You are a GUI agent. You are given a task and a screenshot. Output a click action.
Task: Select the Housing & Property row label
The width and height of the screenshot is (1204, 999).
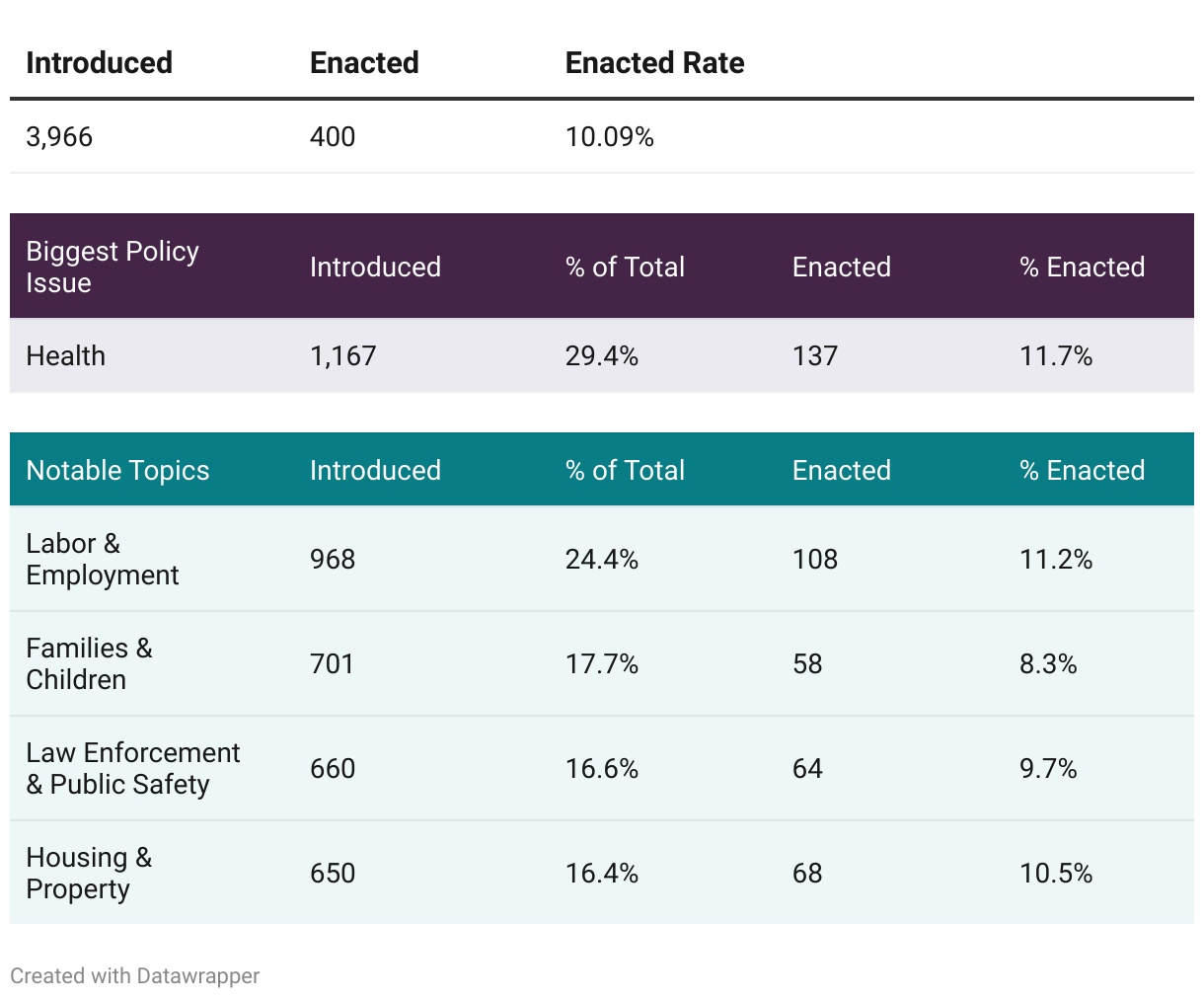click(89, 873)
